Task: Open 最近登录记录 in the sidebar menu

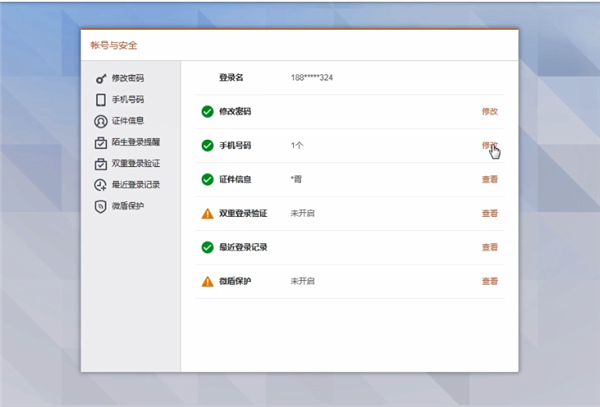Action: point(136,185)
